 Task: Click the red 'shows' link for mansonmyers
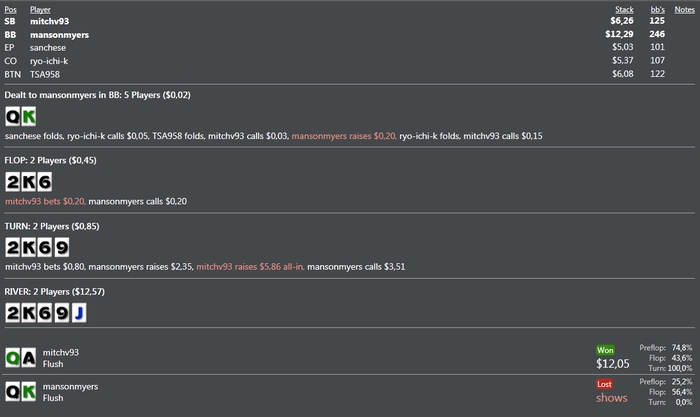coord(612,398)
